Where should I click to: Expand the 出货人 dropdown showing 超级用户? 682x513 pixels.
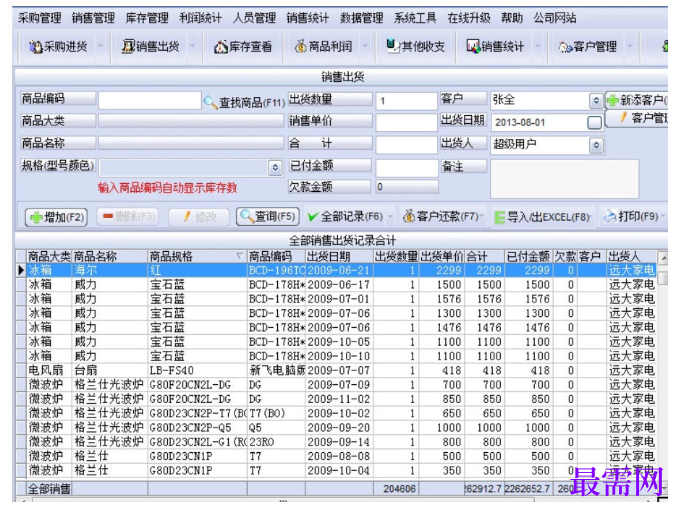click(x=596, y=145)
